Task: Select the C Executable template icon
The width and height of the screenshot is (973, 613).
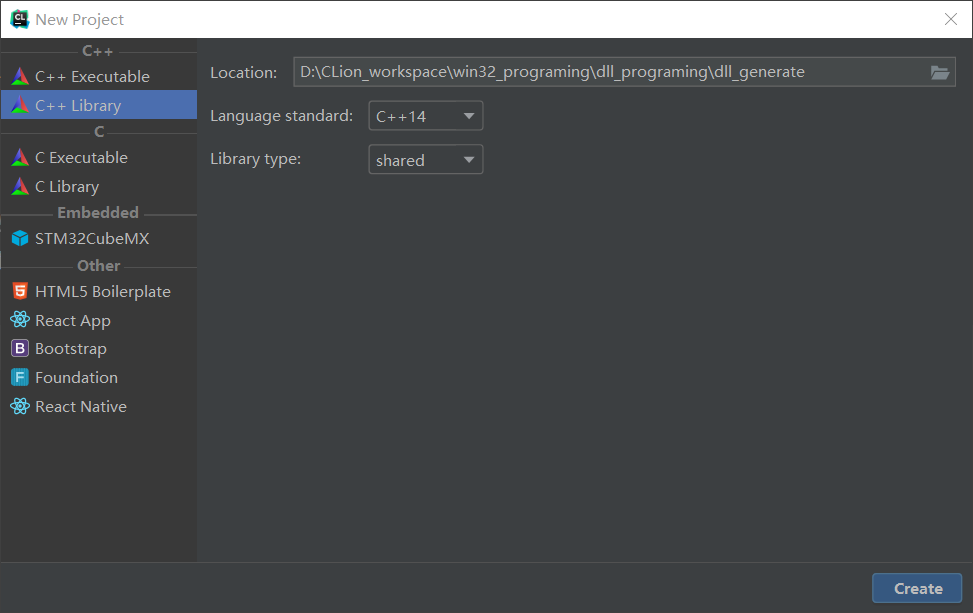Action: (19, 157)
